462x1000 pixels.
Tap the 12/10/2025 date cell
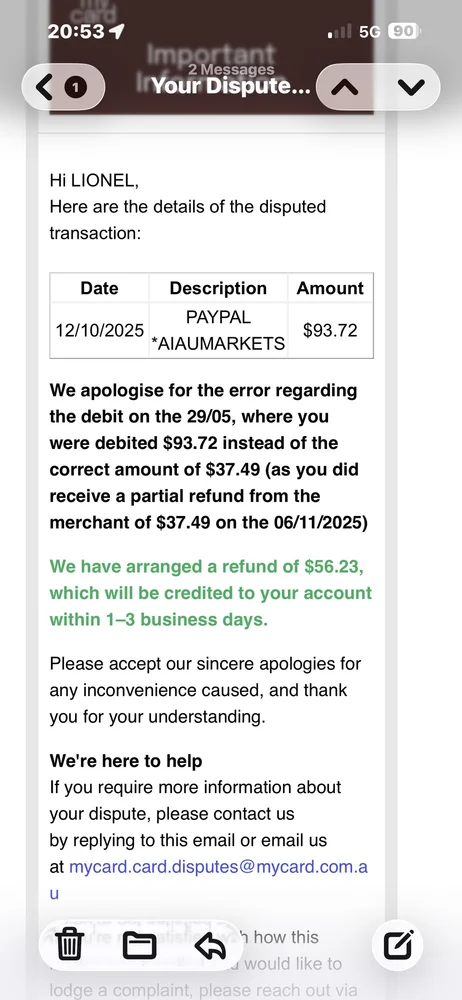[100, 330]
